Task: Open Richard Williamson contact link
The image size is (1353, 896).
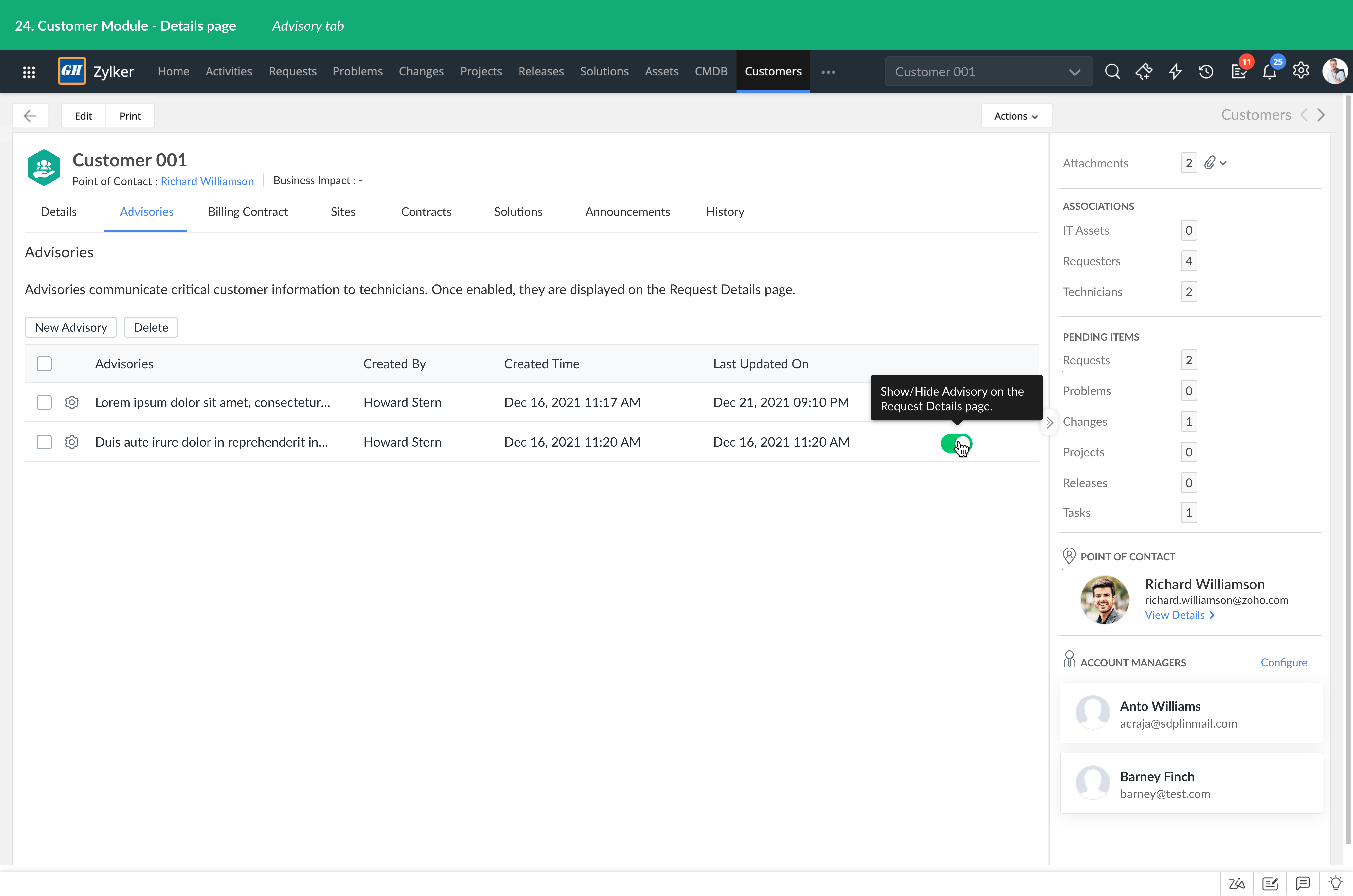Action: [x=207, y=181]
